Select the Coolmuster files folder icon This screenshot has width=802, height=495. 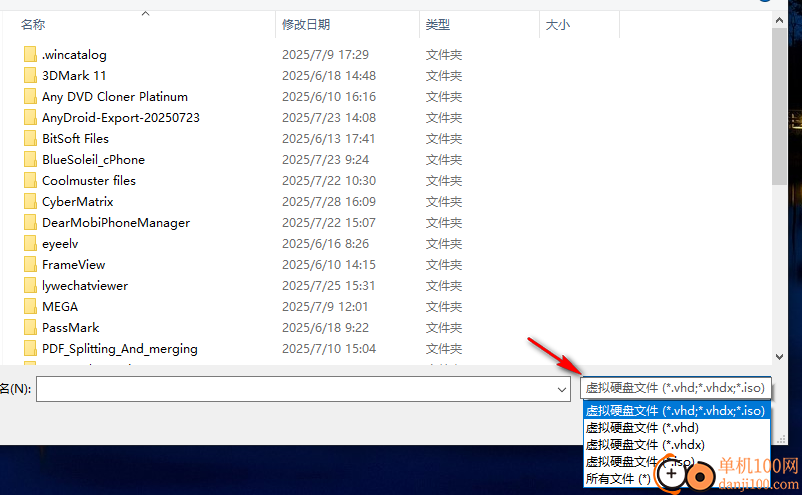pos(30,180)
